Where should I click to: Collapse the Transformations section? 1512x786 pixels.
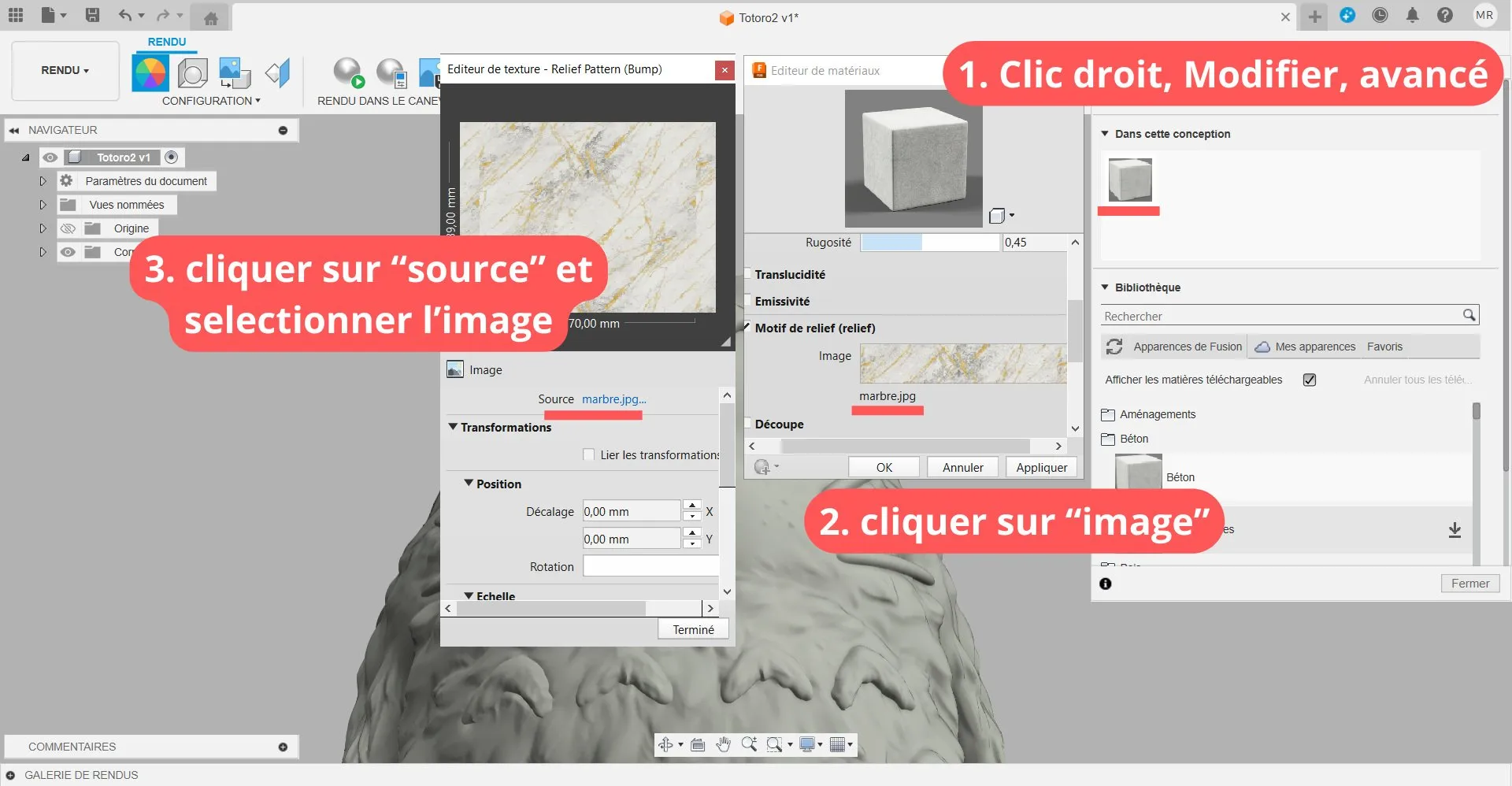coord(453,427)
